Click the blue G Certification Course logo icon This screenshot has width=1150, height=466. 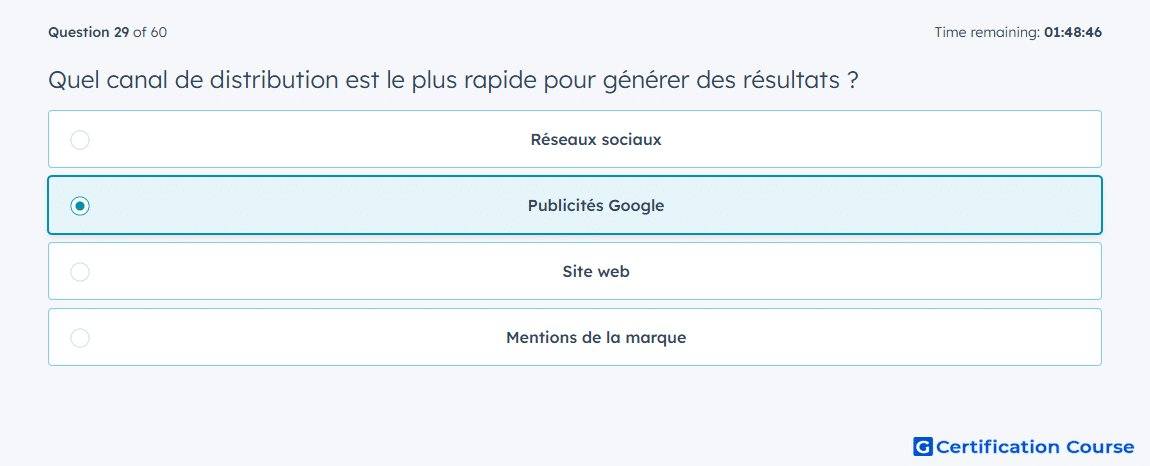[923, 446]
